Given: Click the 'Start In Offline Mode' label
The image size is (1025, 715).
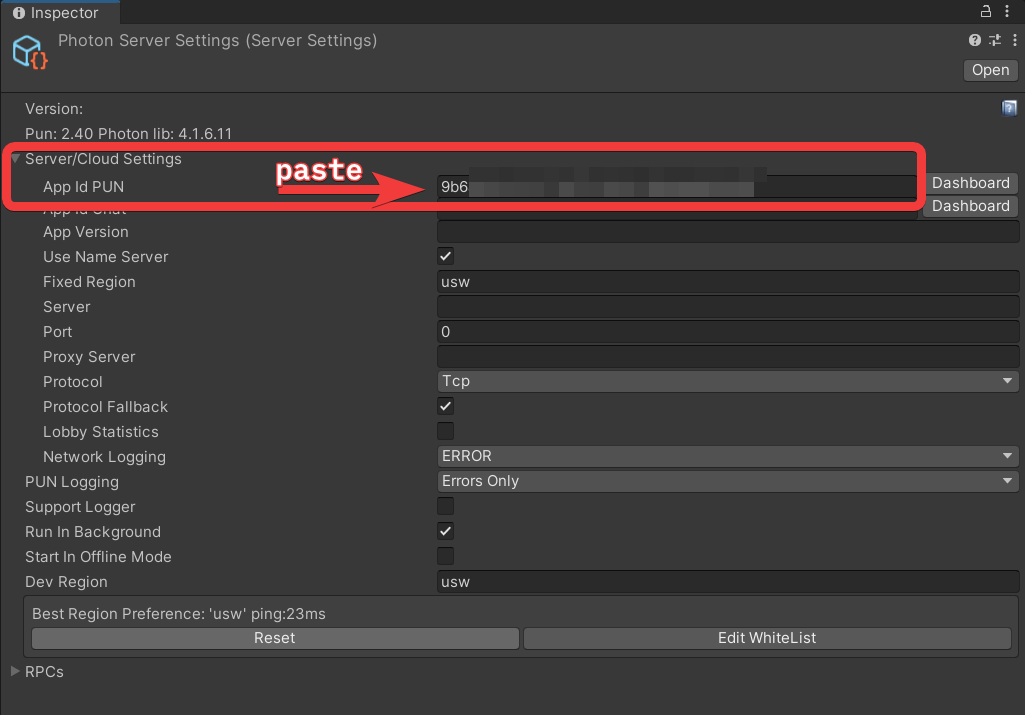Looking at the screenshot, I should pyautogui.click(x=98, y=557).
